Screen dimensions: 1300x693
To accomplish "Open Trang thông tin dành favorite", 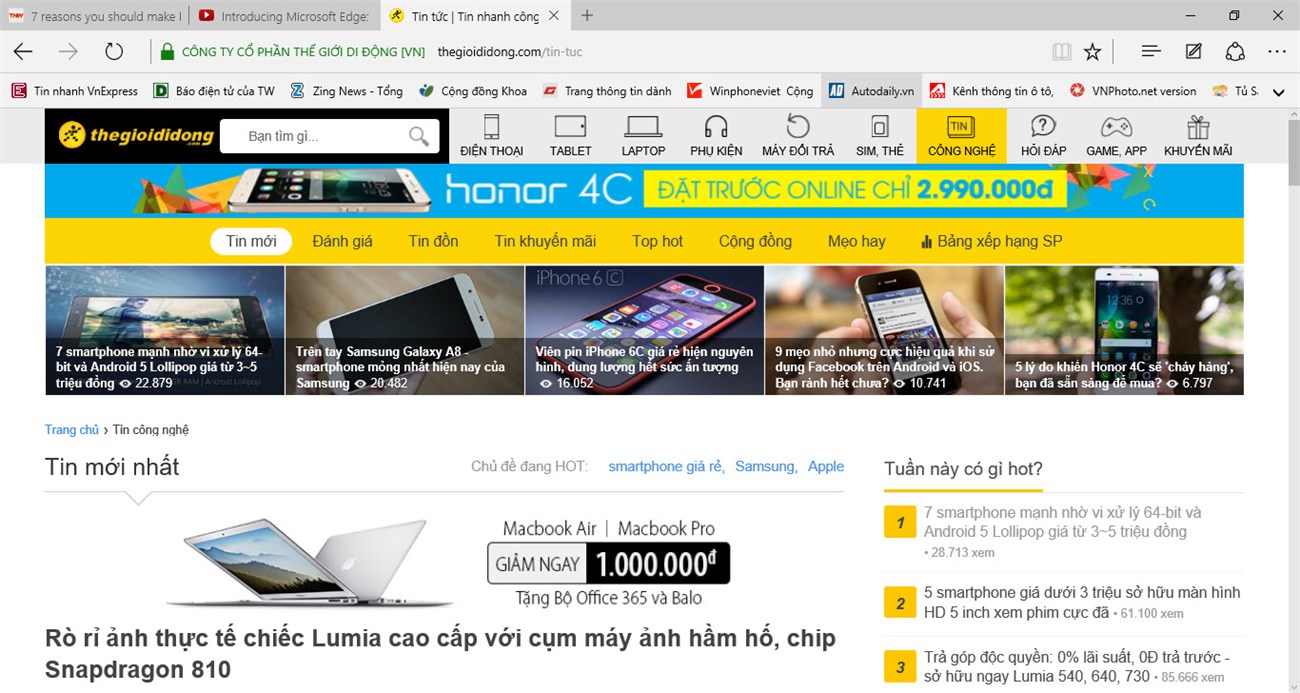I will 607,91.
